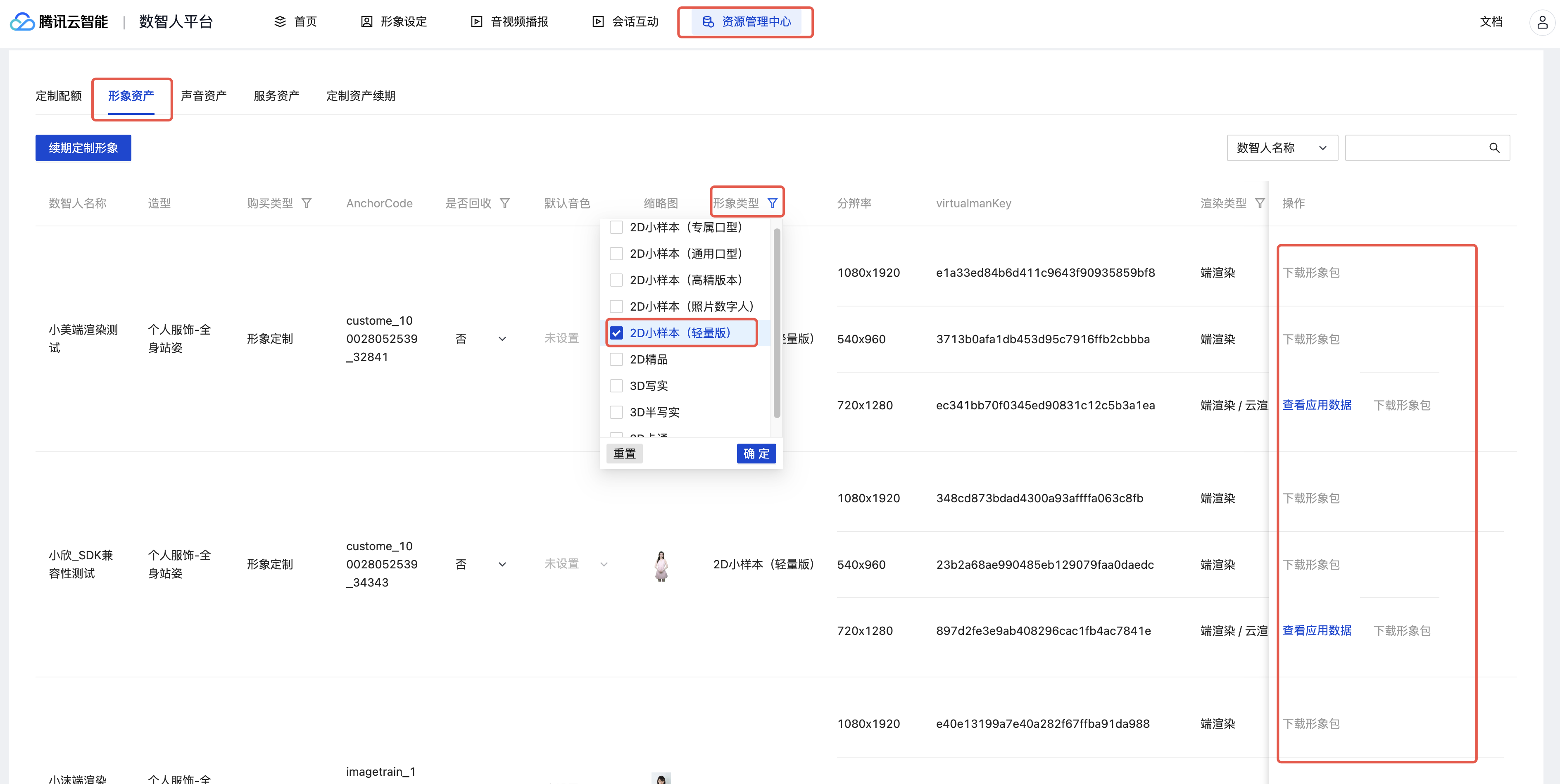Expand 是否回收 dropdown for 小美端渲染测试
This screenshot has height=784, width=1560.
(x=502, y=339)
